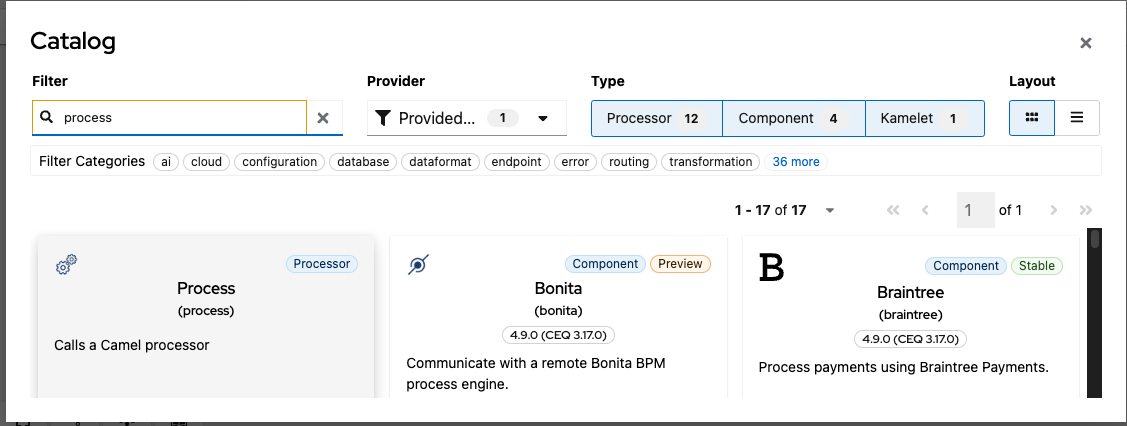Image resolution: width=1127 pixels, height=426 pixels.
Task: Toggle the Kamelet type filter
Action: point(924,118)
